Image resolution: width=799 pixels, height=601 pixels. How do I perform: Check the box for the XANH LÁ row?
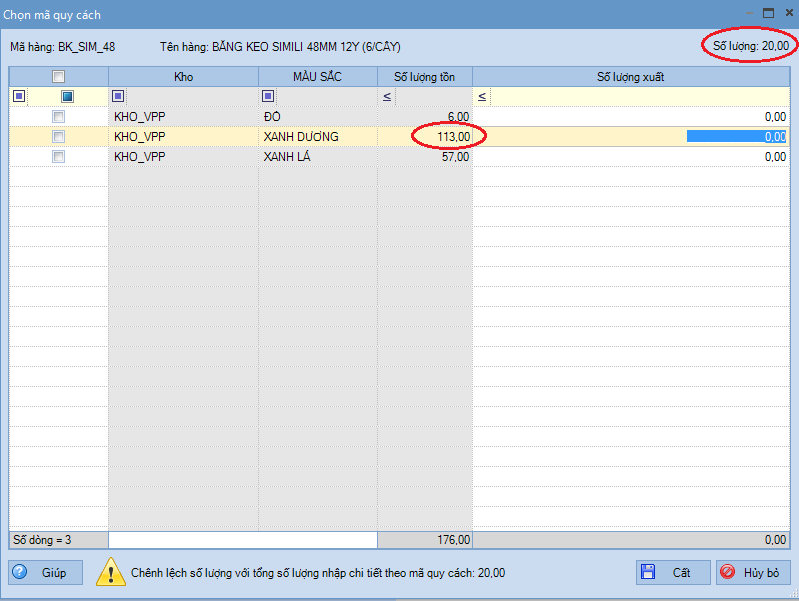[58, 157]
